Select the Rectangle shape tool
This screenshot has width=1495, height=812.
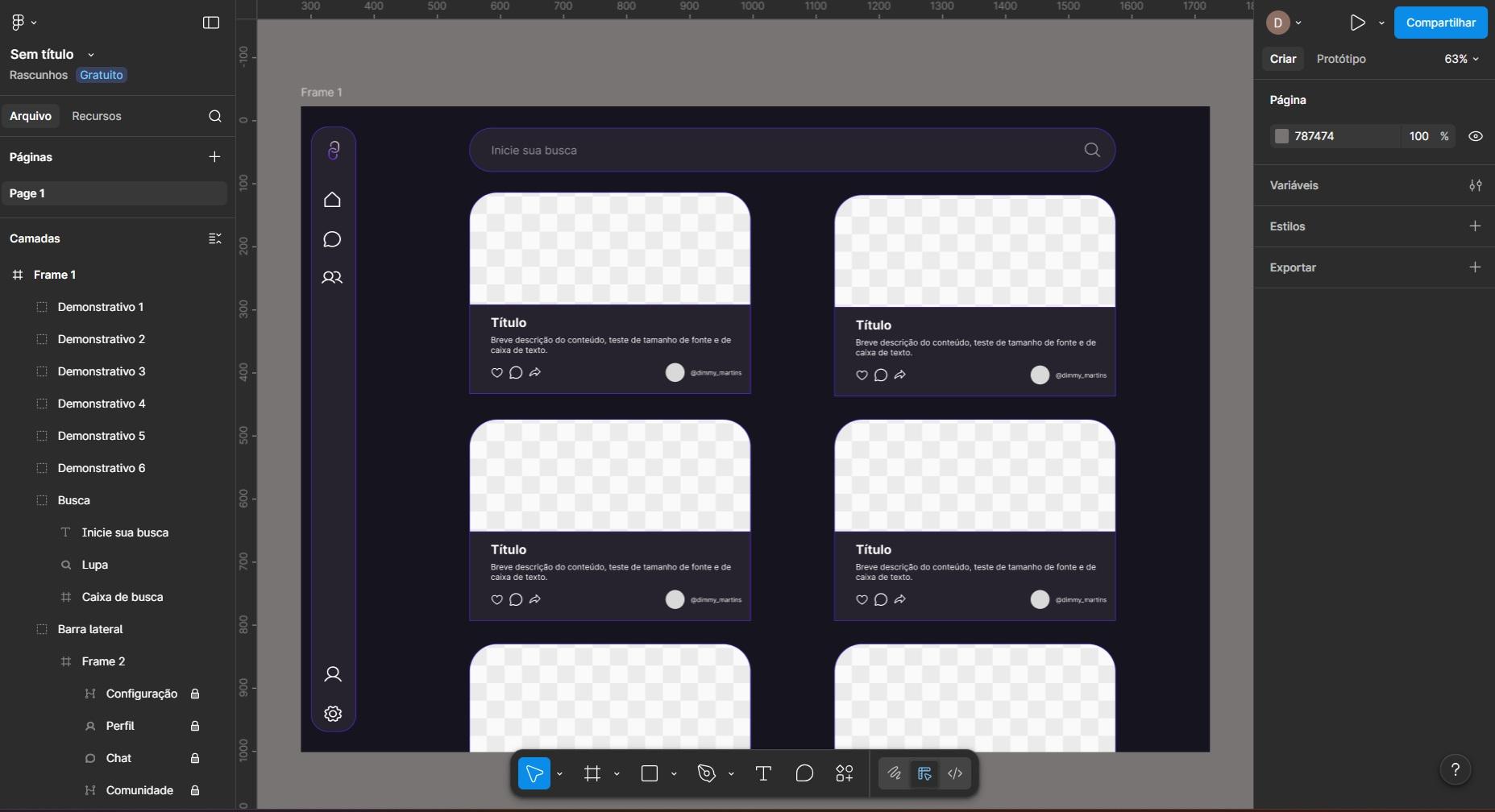650,773
